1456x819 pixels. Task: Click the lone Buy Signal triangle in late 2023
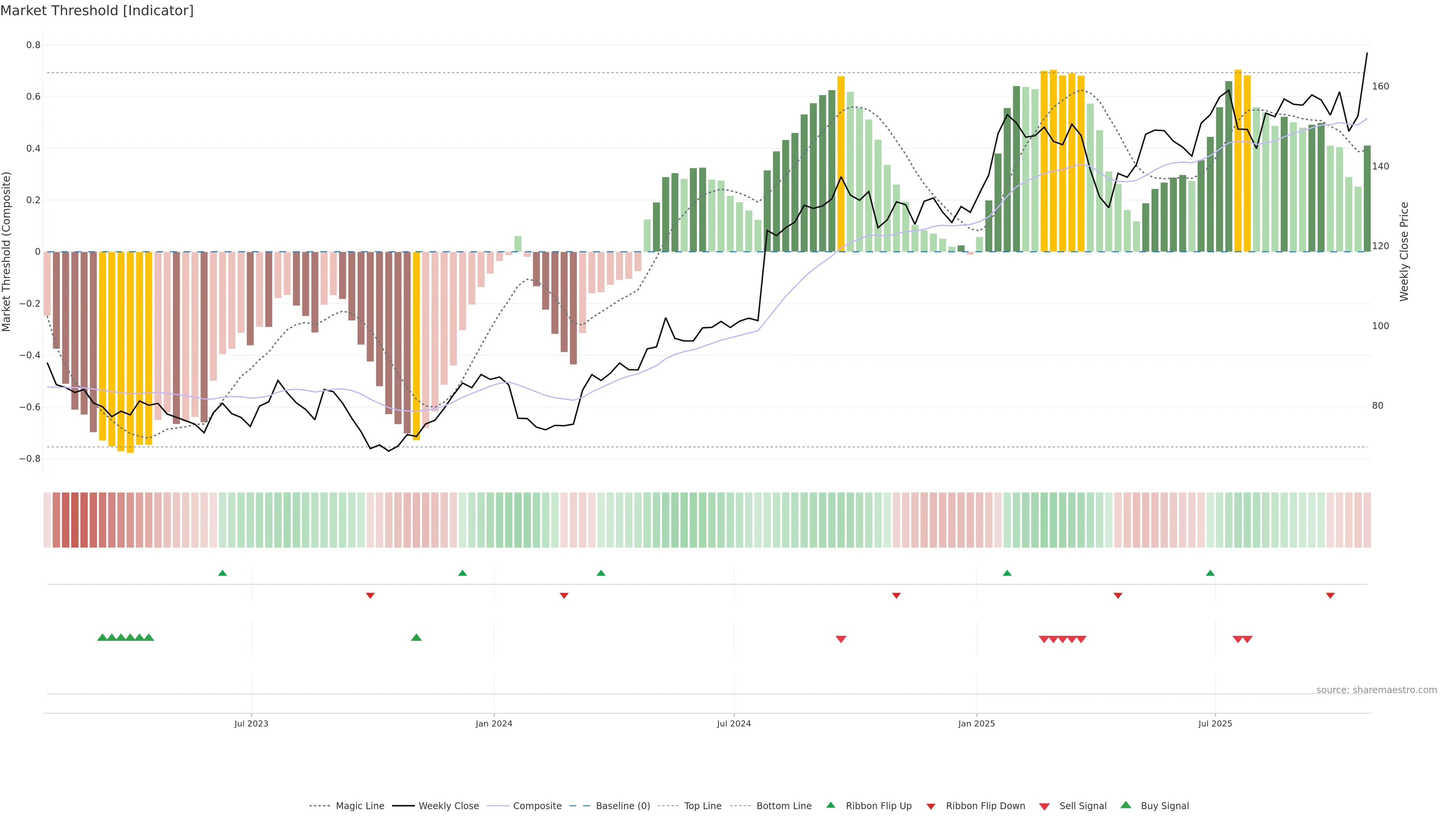(416, 637)
